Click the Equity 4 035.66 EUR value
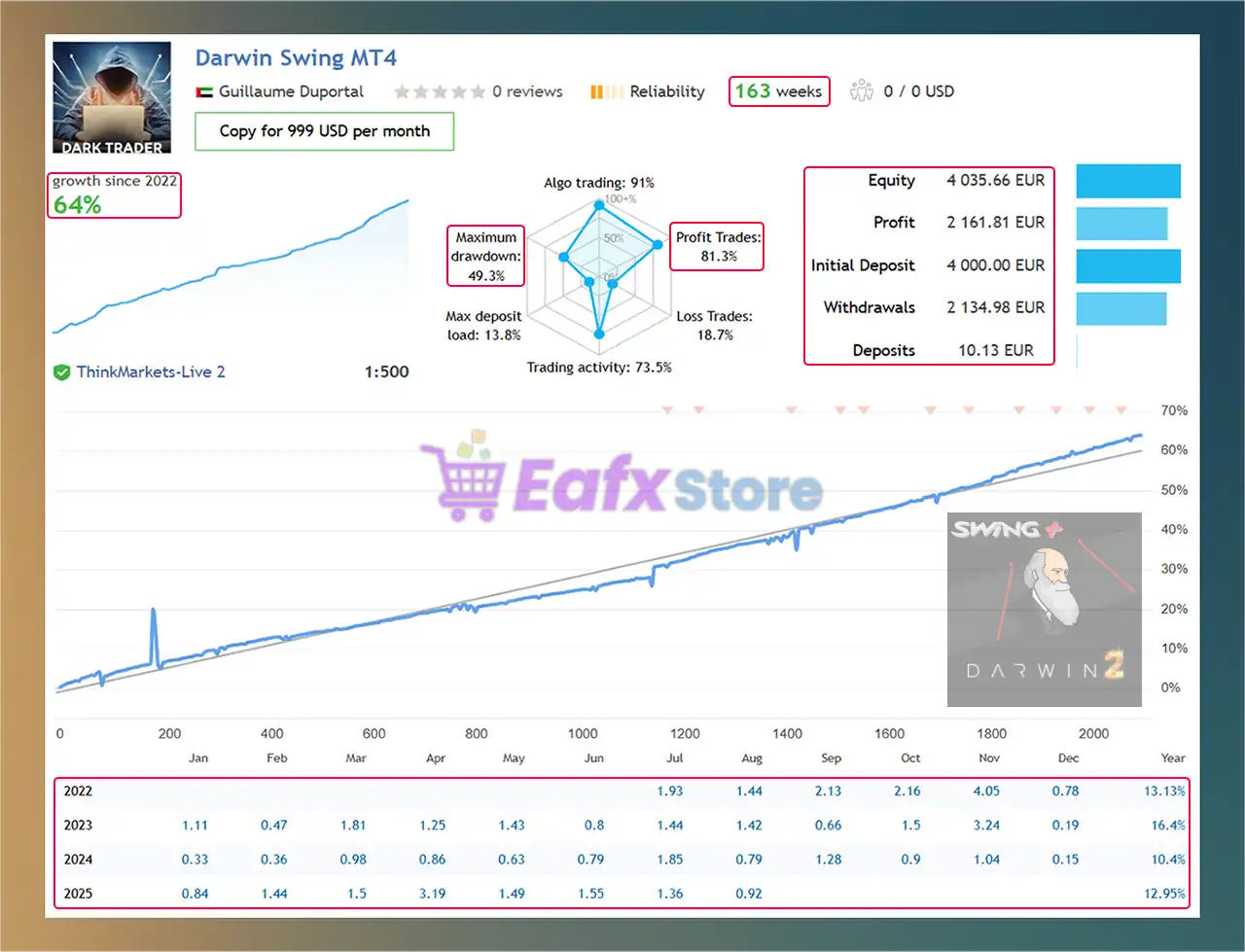The image size is (1245, 952). [996, 181]
